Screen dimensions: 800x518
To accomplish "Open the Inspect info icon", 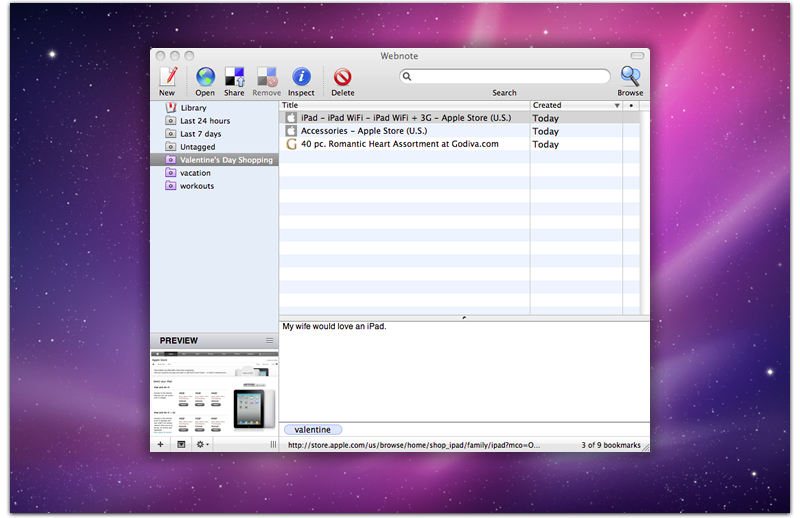I will (x=301, y=77).
